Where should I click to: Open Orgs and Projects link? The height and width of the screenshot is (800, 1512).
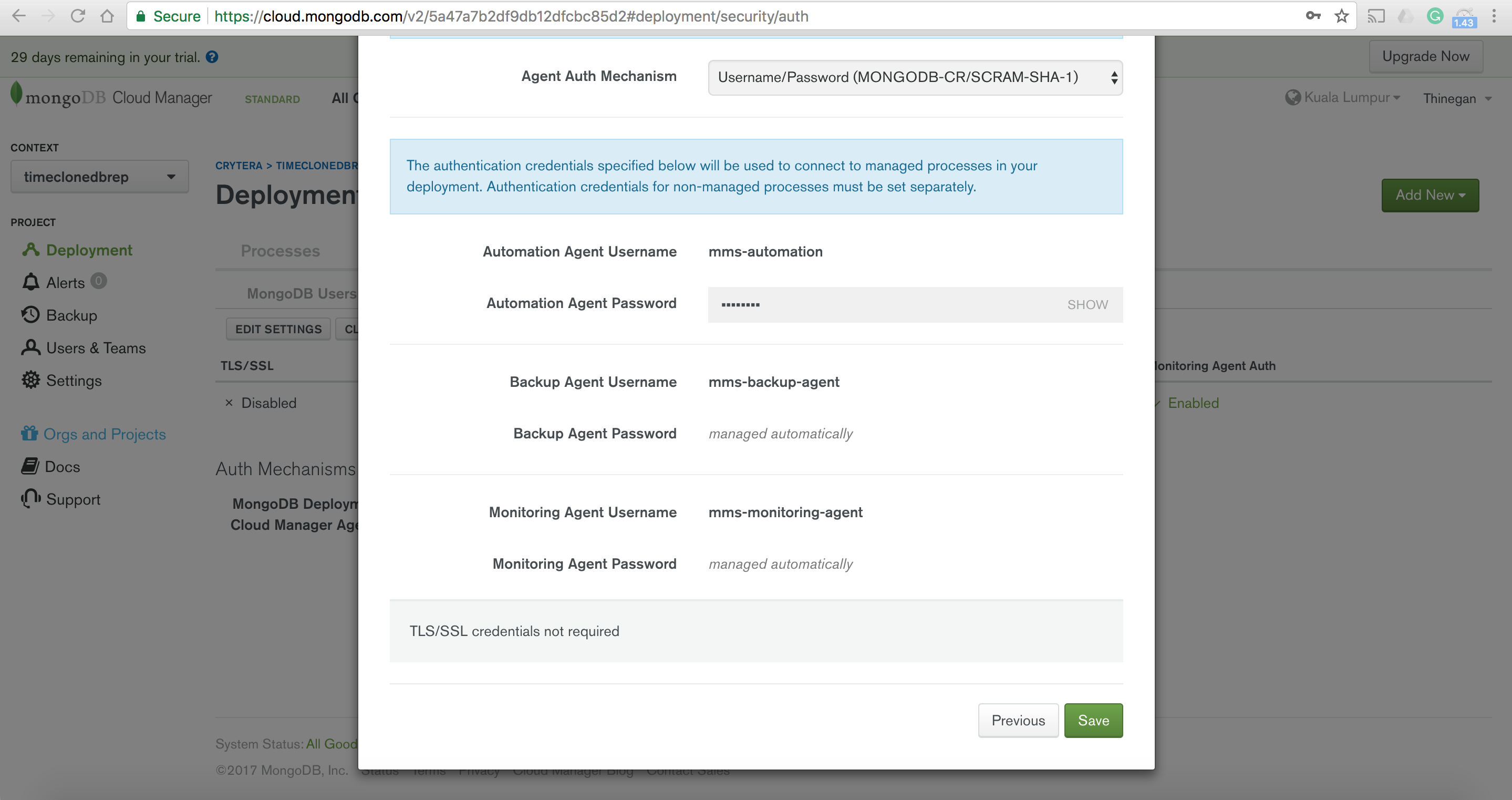(x=105, y=434)
